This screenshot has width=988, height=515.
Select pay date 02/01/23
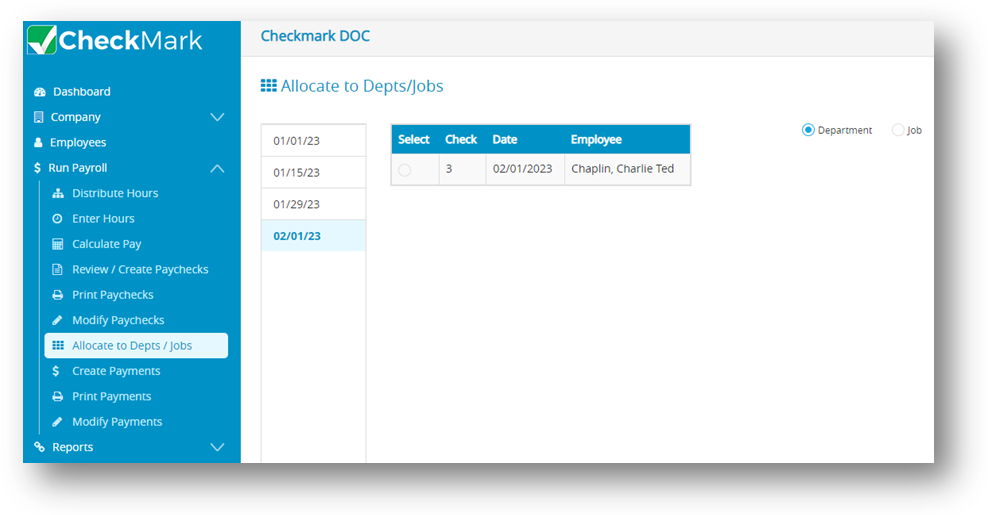coord(313,236)
